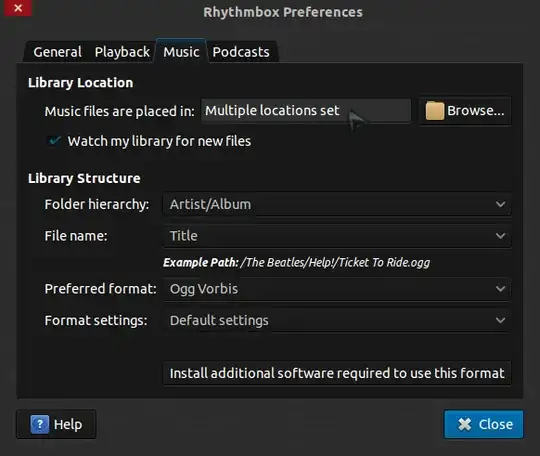Open the File name dropdown showing Title
The height and width of the screenshot is (456, 540).
click(x=338, y=236)
